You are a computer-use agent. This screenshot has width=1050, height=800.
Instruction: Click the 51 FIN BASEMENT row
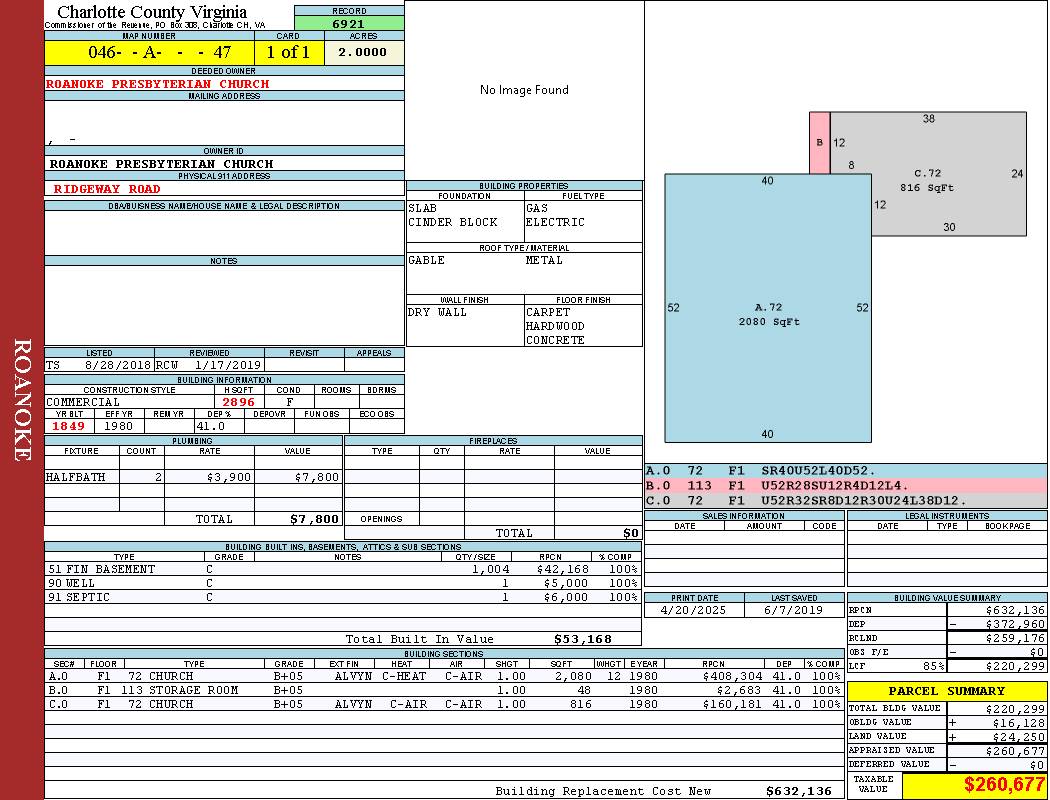(340, 569)
